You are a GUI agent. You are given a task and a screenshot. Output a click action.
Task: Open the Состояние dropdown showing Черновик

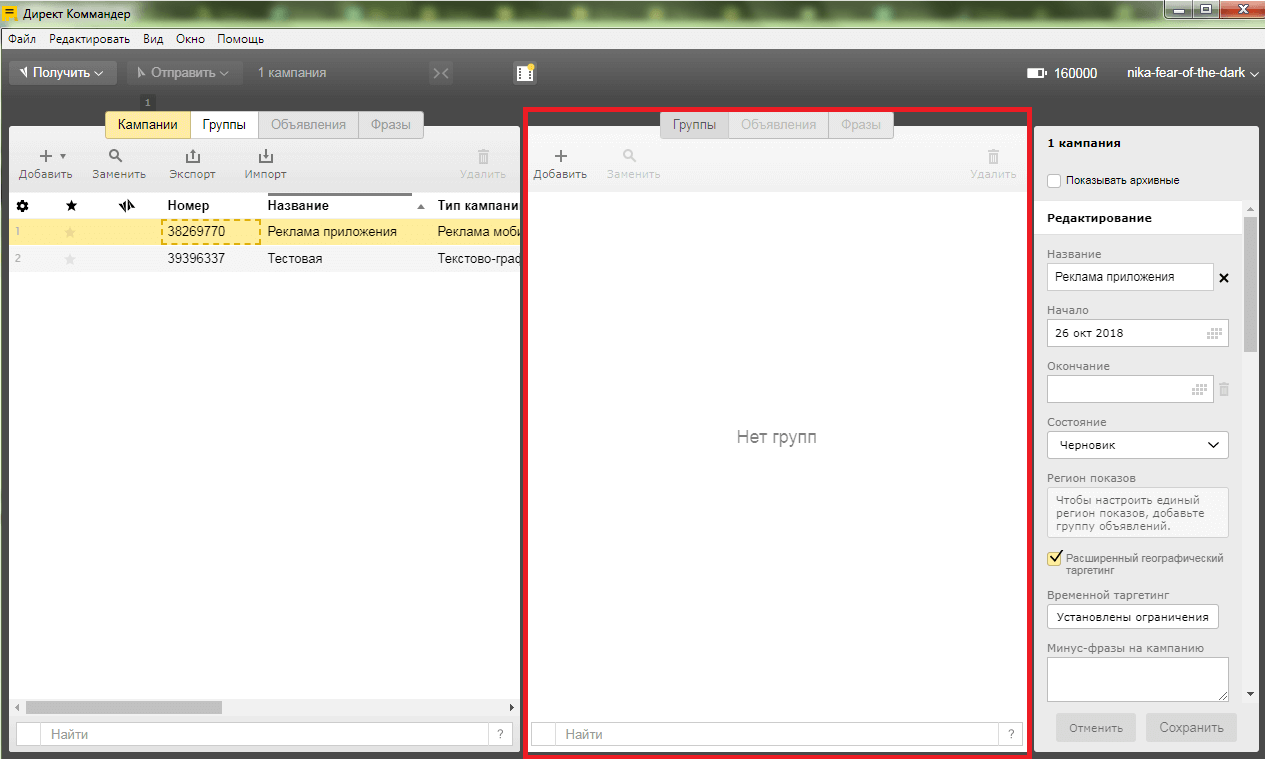point(1137,445)
